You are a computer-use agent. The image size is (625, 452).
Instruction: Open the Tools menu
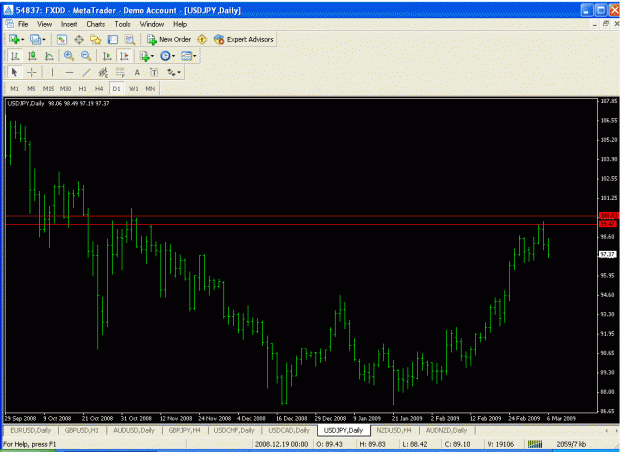point(122,24)
